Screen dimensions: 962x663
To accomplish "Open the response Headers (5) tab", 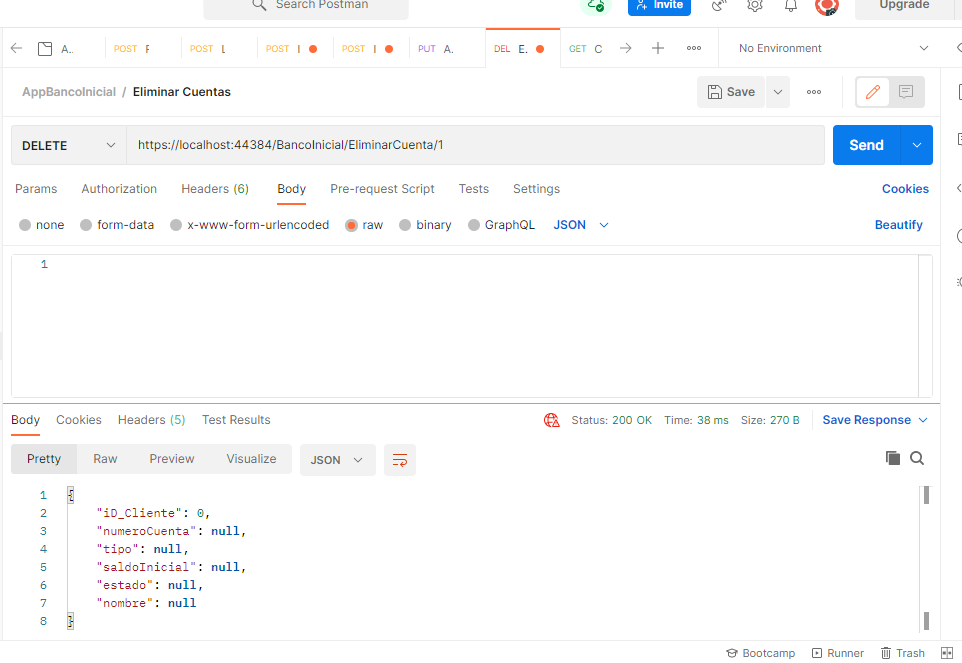I will pos(152,420).
